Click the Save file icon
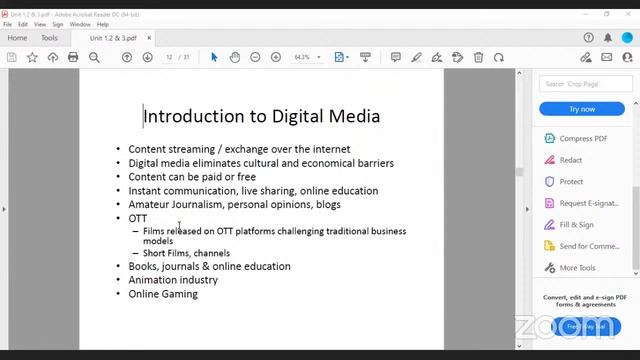The image size is (640, 360). tap(12, 57)
